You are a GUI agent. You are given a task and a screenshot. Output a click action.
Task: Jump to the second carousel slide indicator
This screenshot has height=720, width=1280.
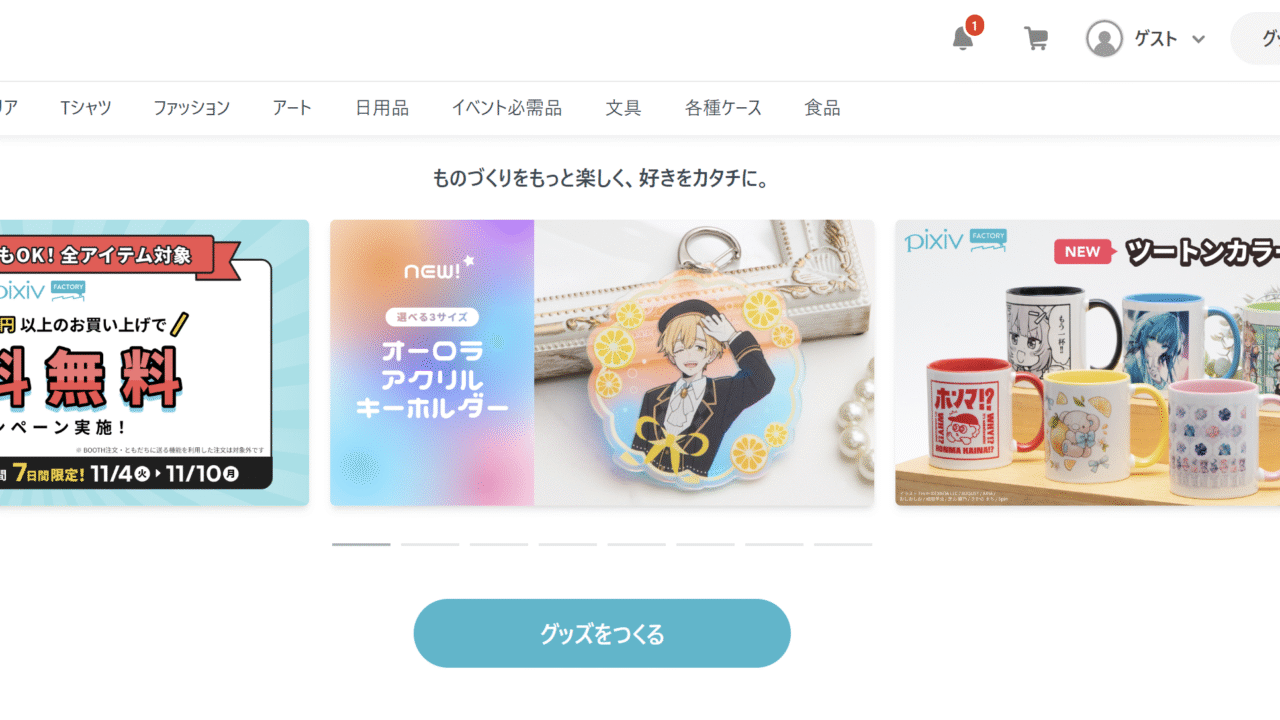(x=430, y=544)
